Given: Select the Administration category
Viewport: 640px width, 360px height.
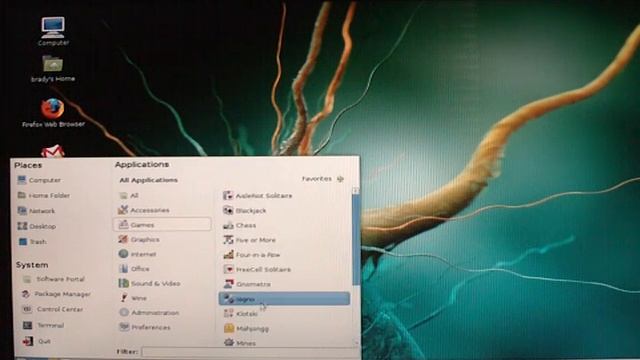Looking at the screenshot, I should point(149,313).
